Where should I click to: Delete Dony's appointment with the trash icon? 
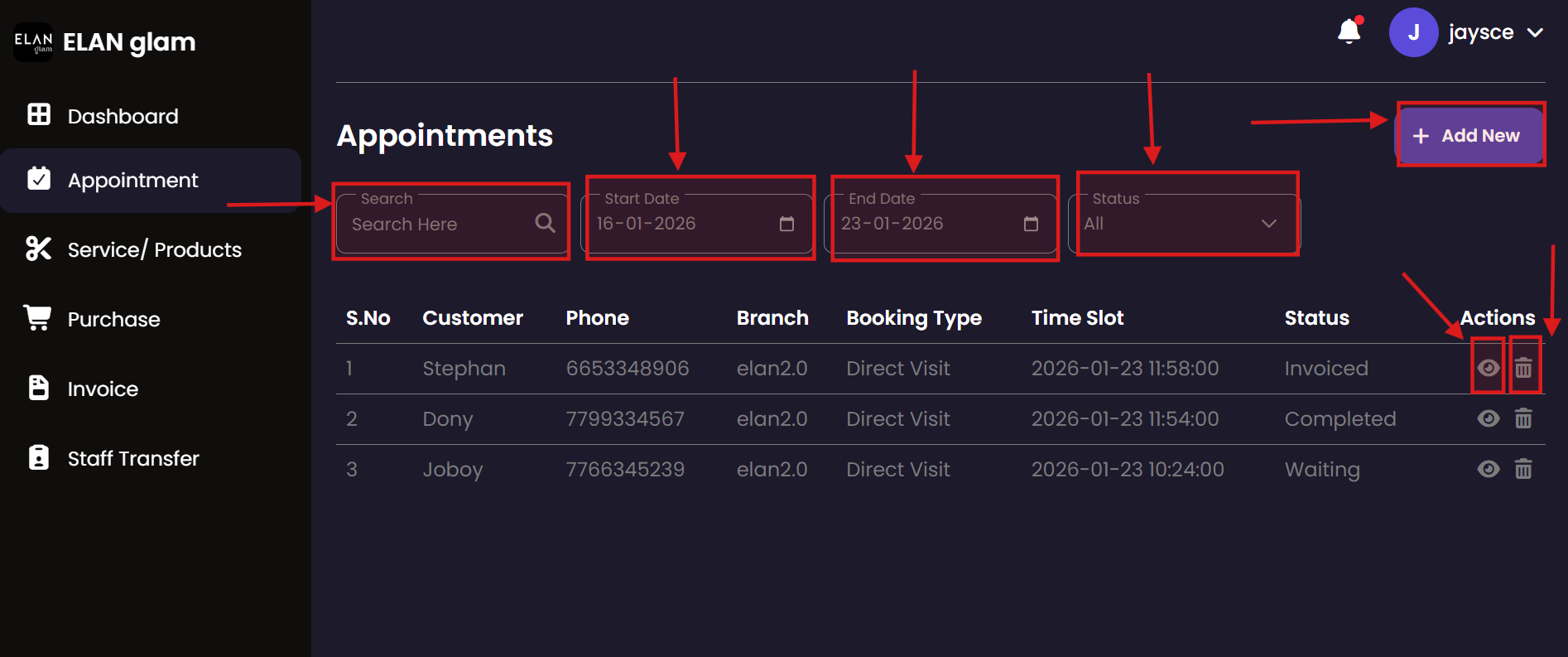[x=1523, y=418]
